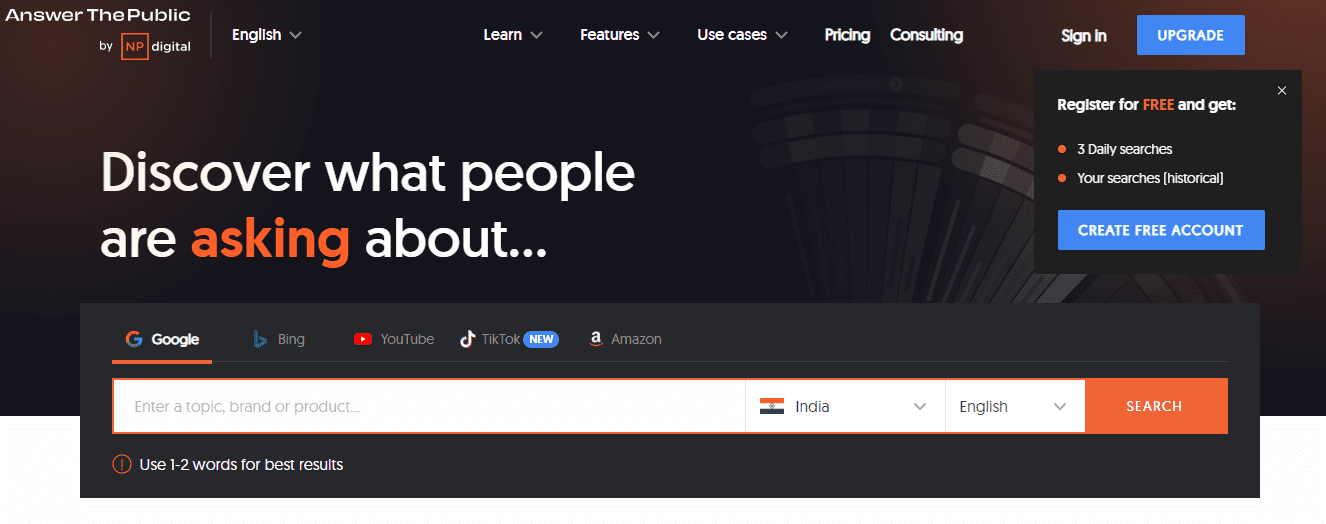
Task: Click CREATE FREE ACCOUNT button
Action: tap(1161, 230)
